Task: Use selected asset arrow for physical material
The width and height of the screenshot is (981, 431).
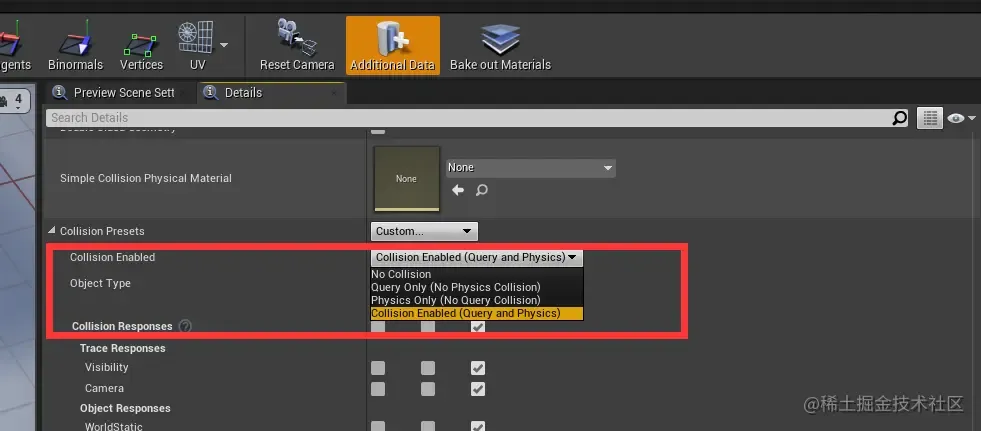Action: point(458,190)
